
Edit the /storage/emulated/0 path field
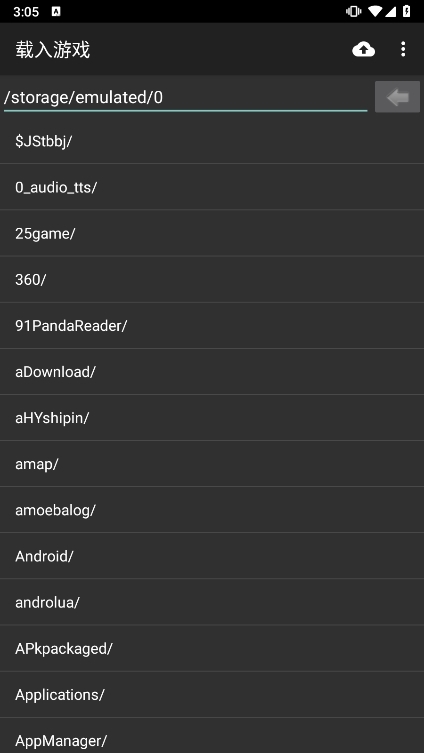[x=185, y=97]
